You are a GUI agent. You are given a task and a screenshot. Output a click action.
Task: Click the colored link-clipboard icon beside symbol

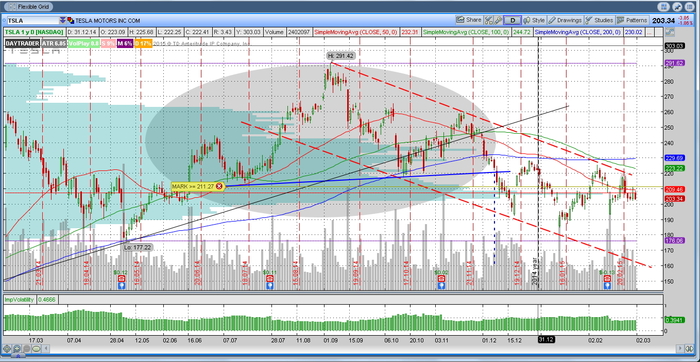[71, 21]
